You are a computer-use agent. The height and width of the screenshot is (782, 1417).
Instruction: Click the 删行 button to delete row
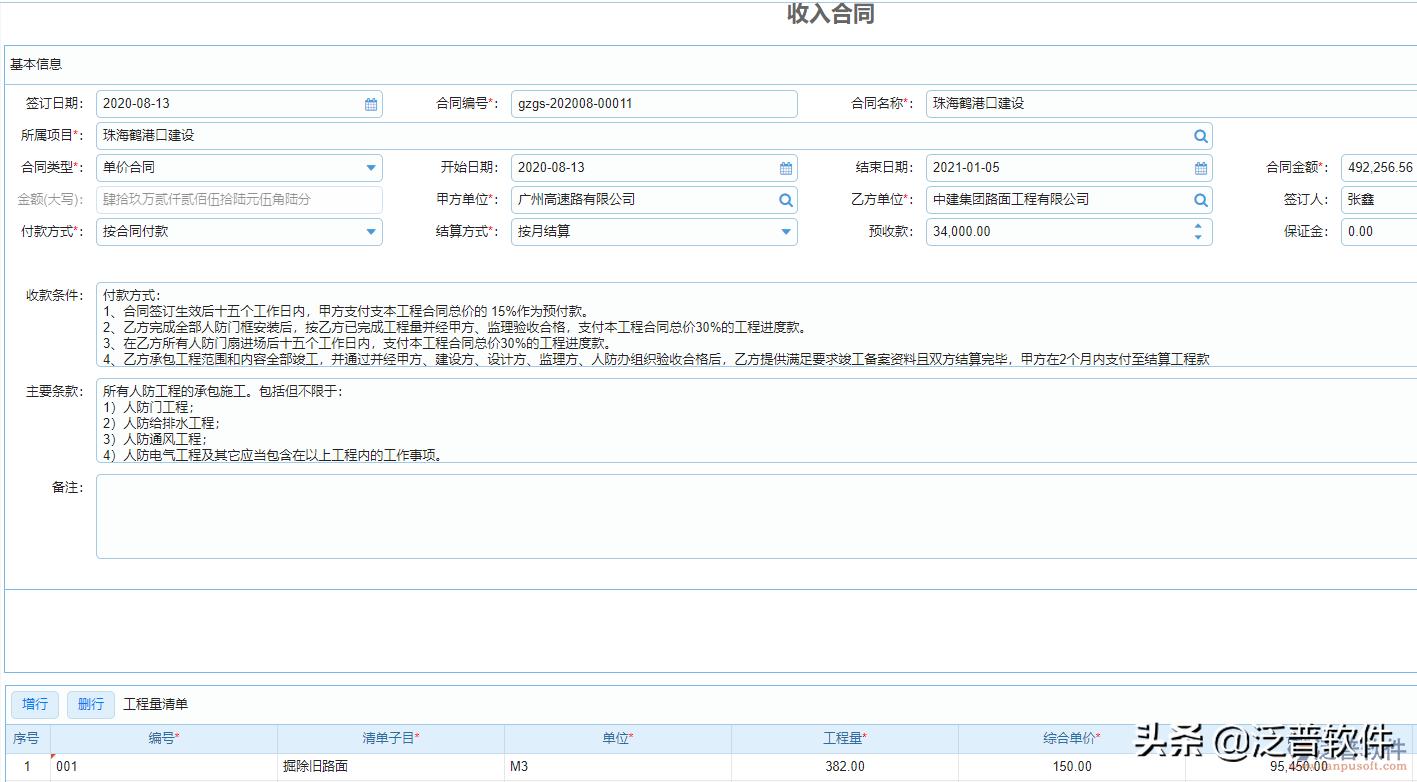tap(90, 704)
